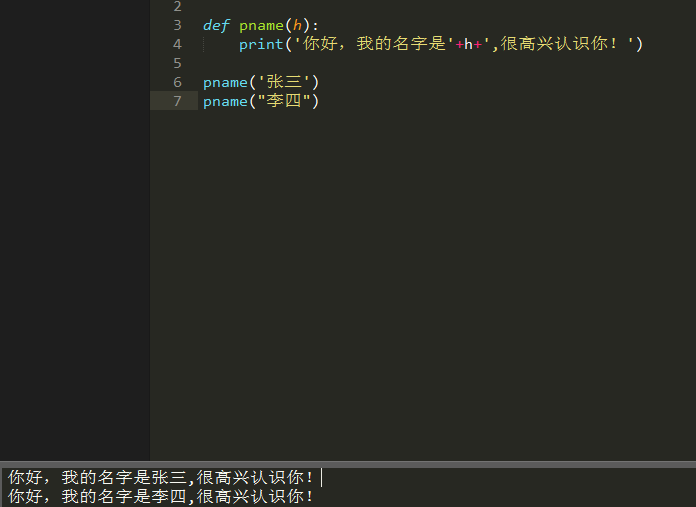696x507 pixels.
Task: Click line number 4 in the gutter
Action: pos(178,44)
